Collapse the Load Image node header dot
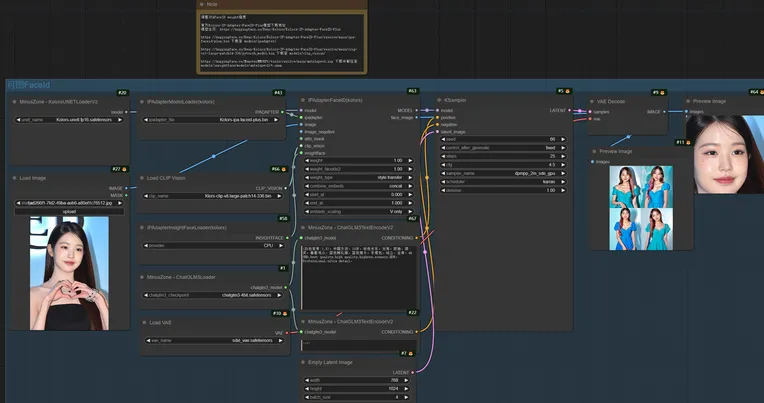 pyautogui.click(x=13, y=178)
